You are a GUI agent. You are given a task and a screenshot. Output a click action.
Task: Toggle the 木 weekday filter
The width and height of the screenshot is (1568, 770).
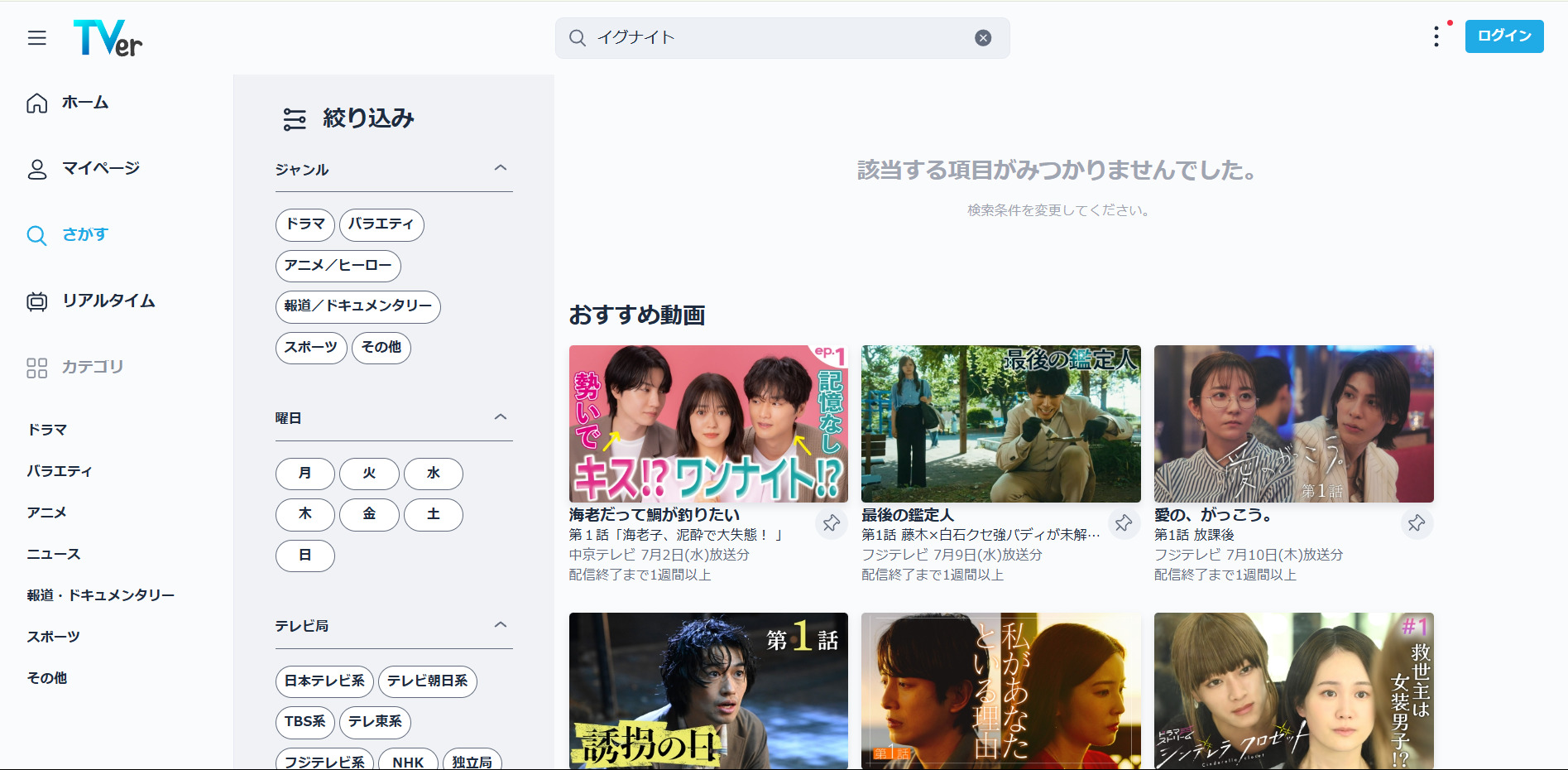point(305,515)
